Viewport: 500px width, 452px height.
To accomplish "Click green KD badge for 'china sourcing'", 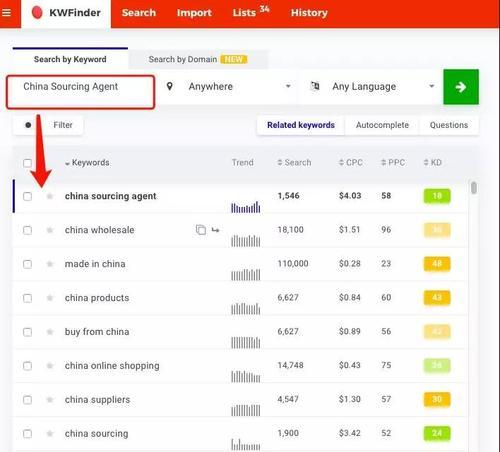I will [437, 433].
